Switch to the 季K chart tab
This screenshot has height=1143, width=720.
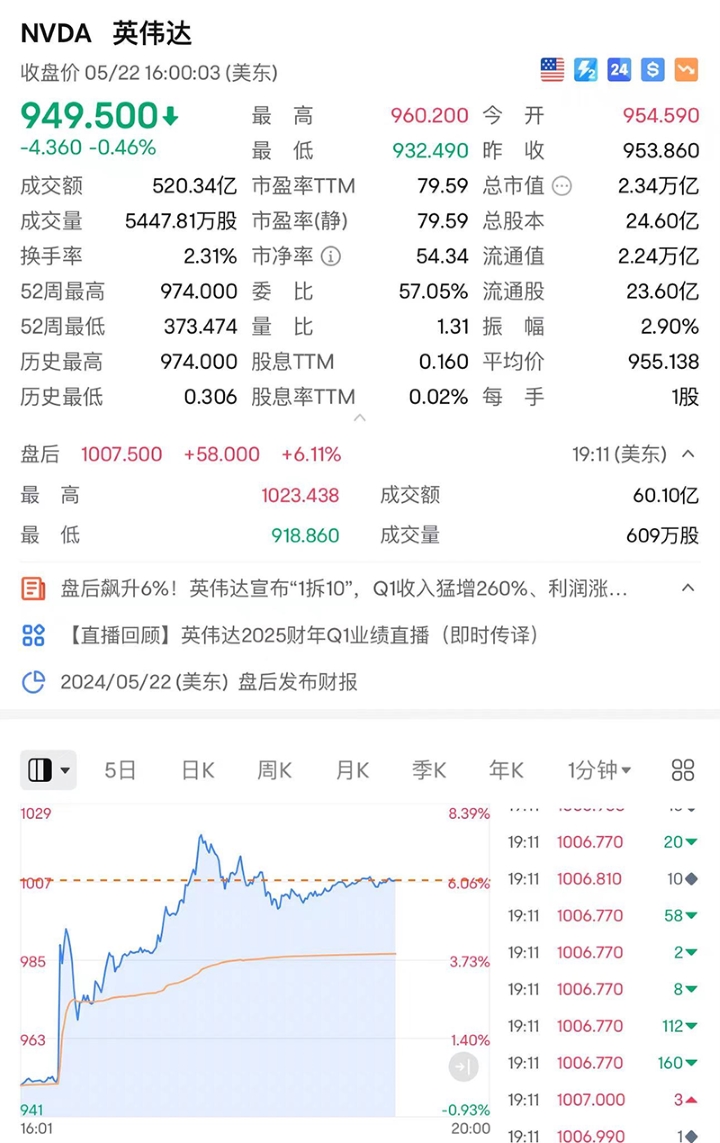coord(429,770)
